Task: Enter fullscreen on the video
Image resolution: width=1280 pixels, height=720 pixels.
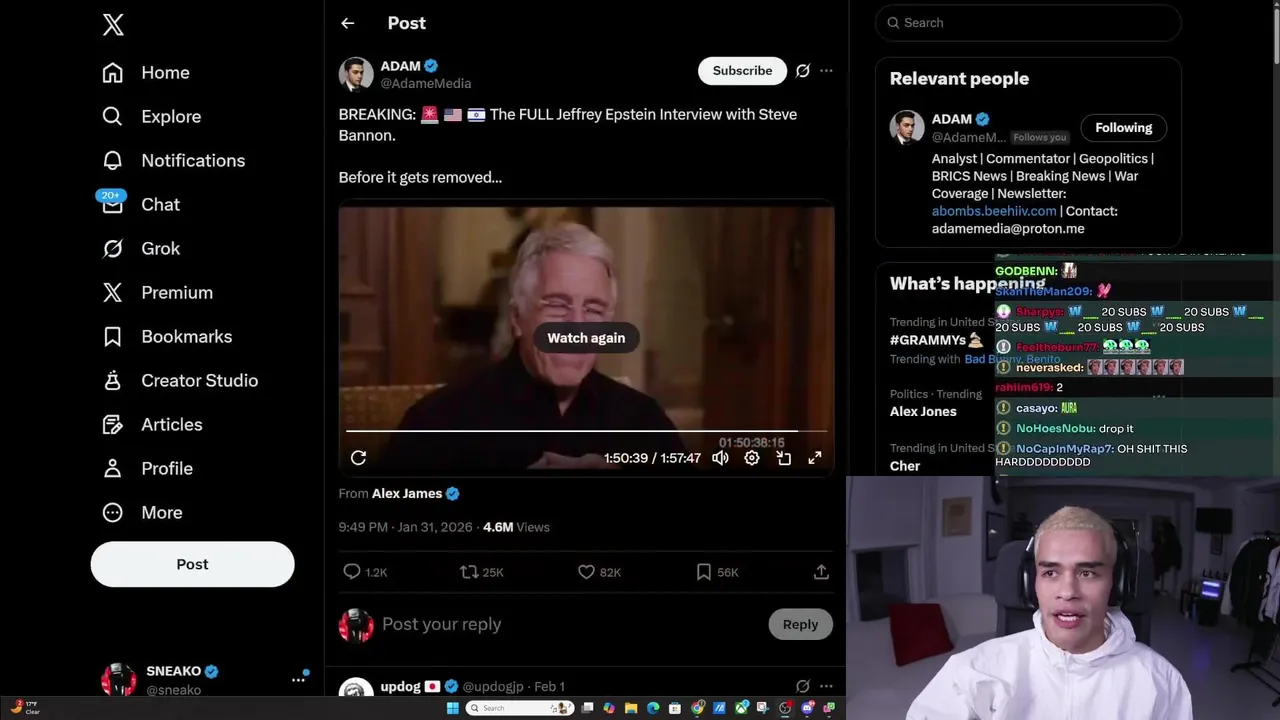Action: coord(815,458)
